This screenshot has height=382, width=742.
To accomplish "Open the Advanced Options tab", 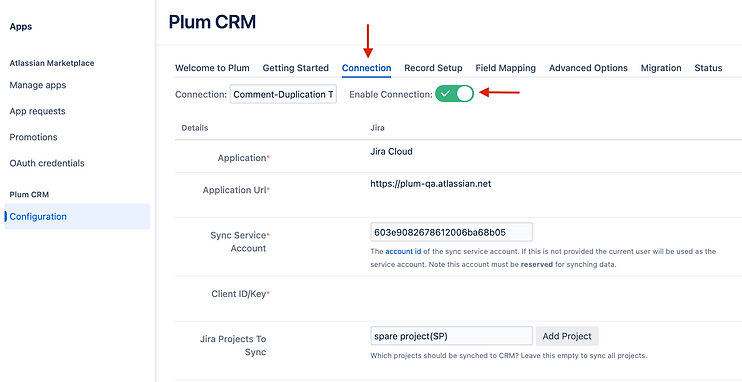I will click(x=588, y=68).
